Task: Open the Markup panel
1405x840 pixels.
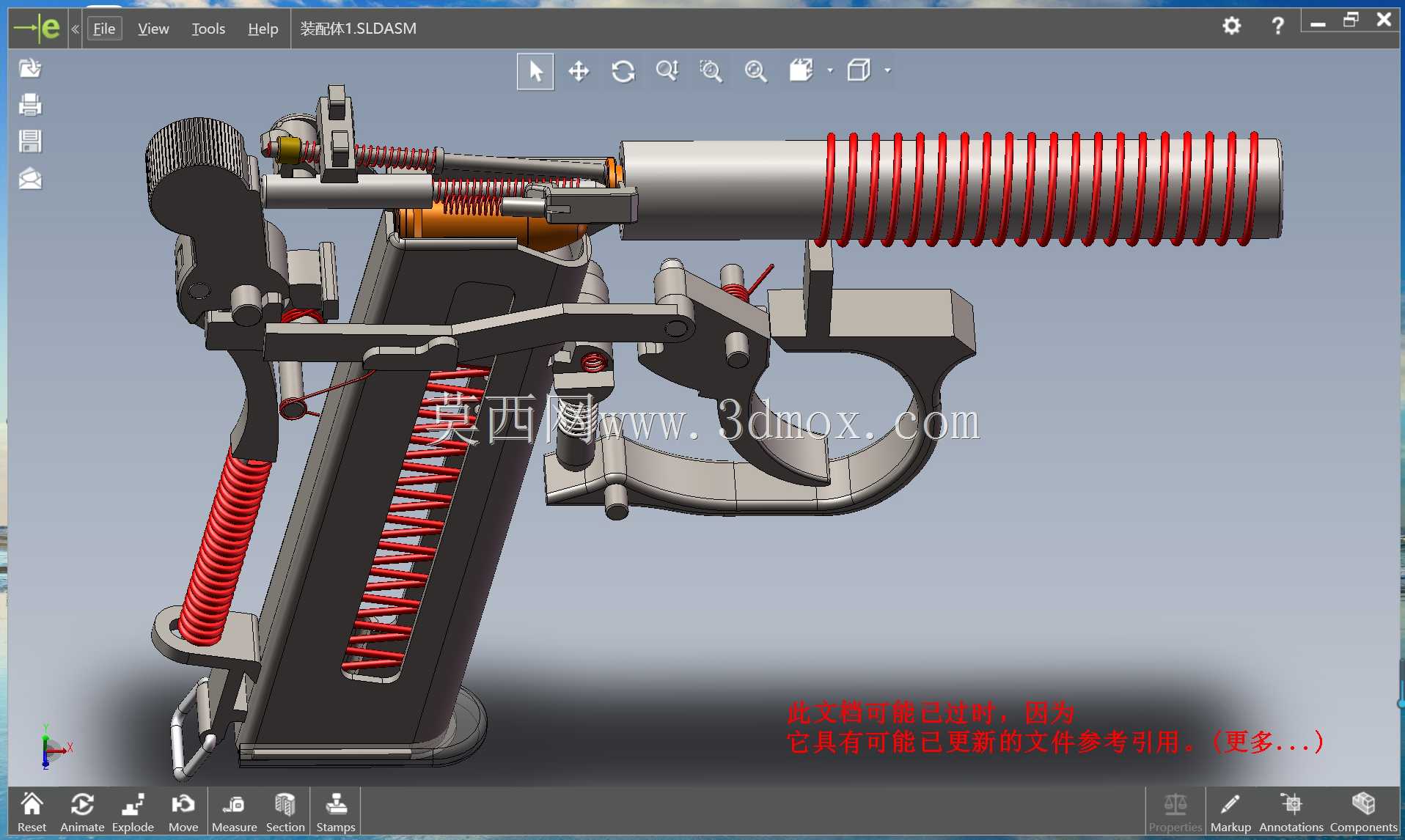Action: (x=1230, y=812)
